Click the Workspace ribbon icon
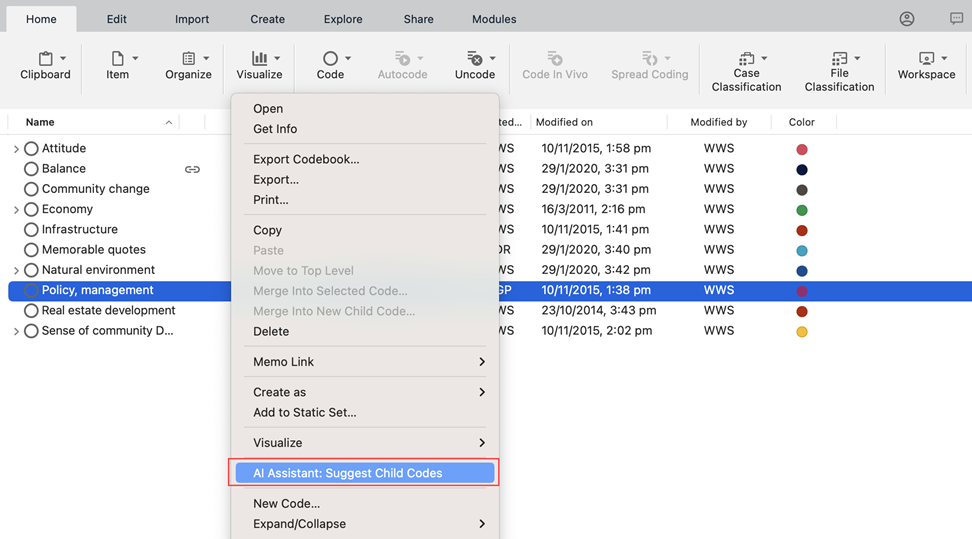This screenshot has width=972, height=539. coord(927,59)
